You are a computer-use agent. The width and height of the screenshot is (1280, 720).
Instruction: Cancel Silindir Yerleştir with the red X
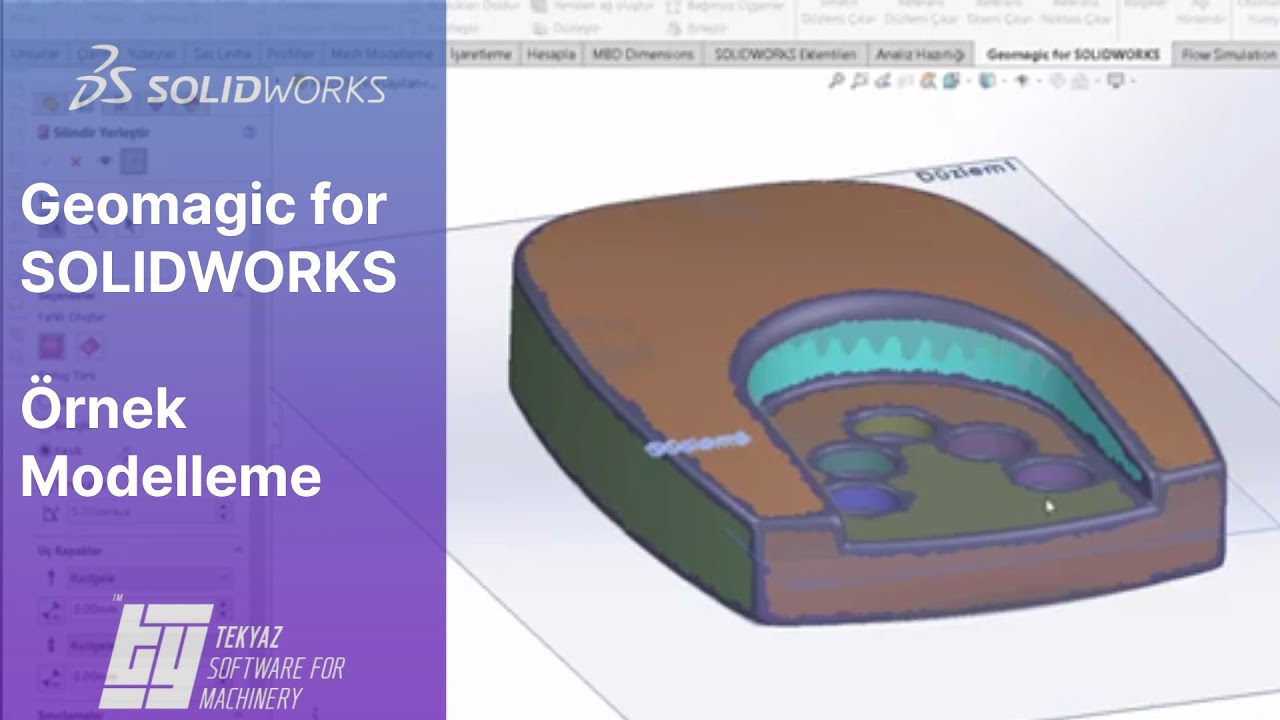[74, 160]
